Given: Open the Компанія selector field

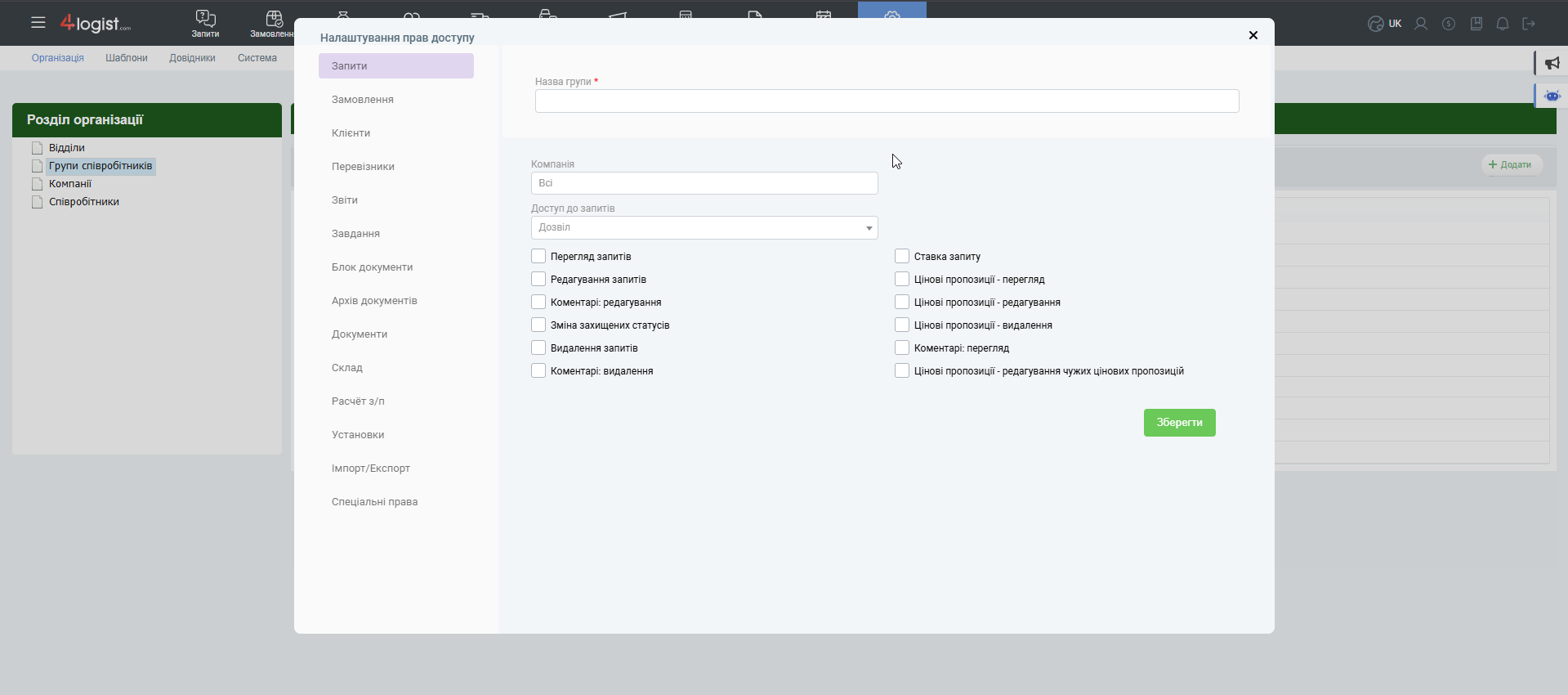Looking at the screenshot, I should pos(704,183).
